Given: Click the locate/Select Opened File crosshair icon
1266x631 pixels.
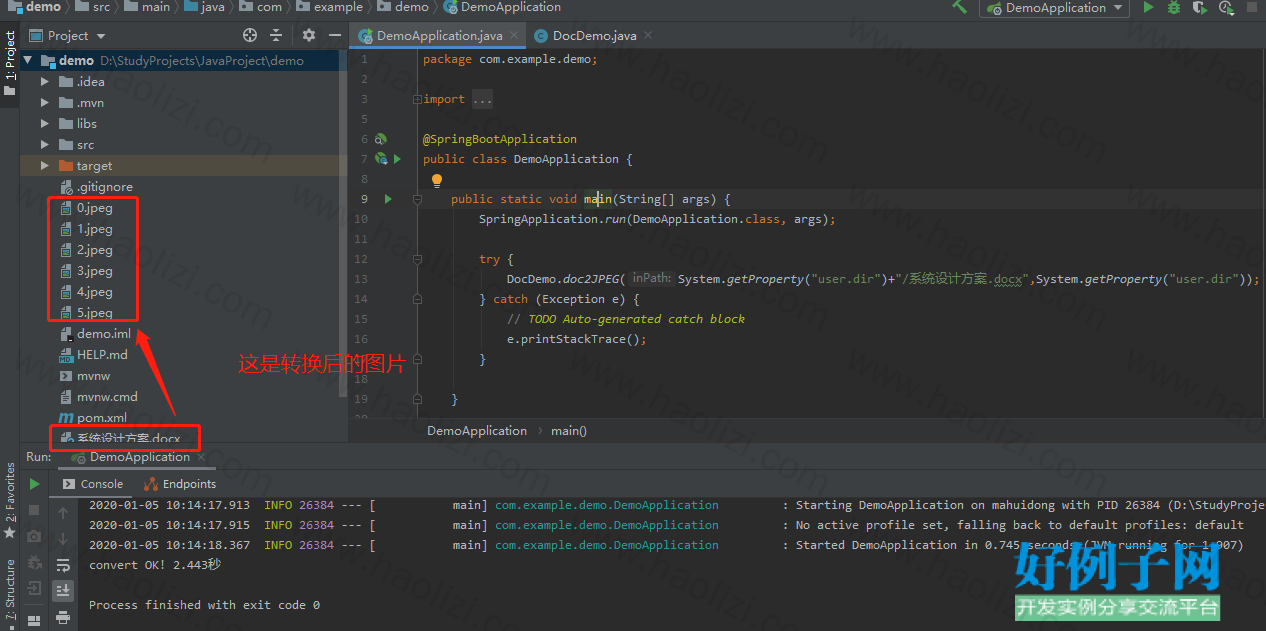Looking at the screenshot, I should (x=250, y=35).
